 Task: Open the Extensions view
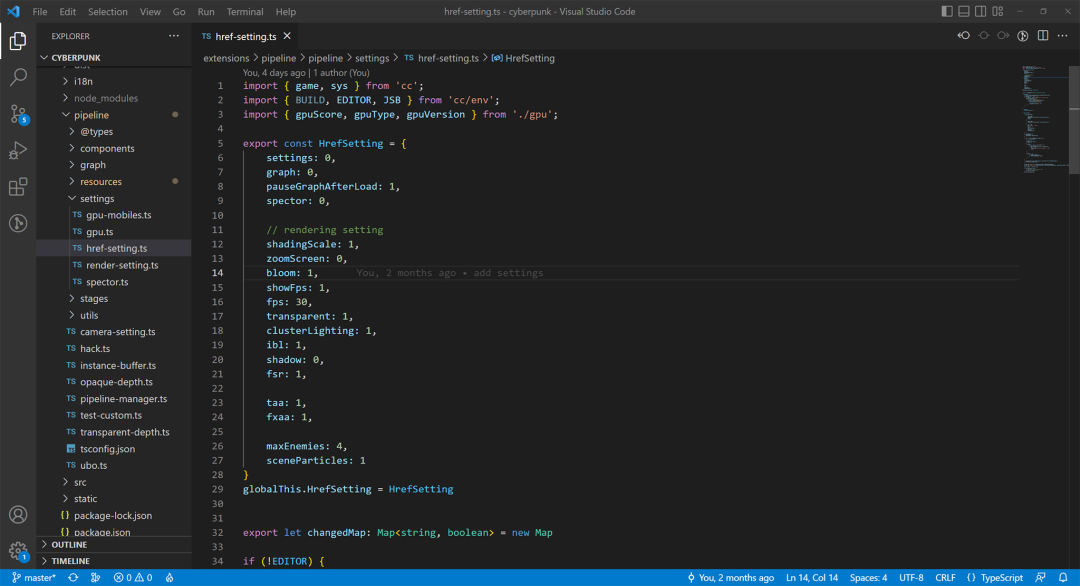[x=18, y=187]
